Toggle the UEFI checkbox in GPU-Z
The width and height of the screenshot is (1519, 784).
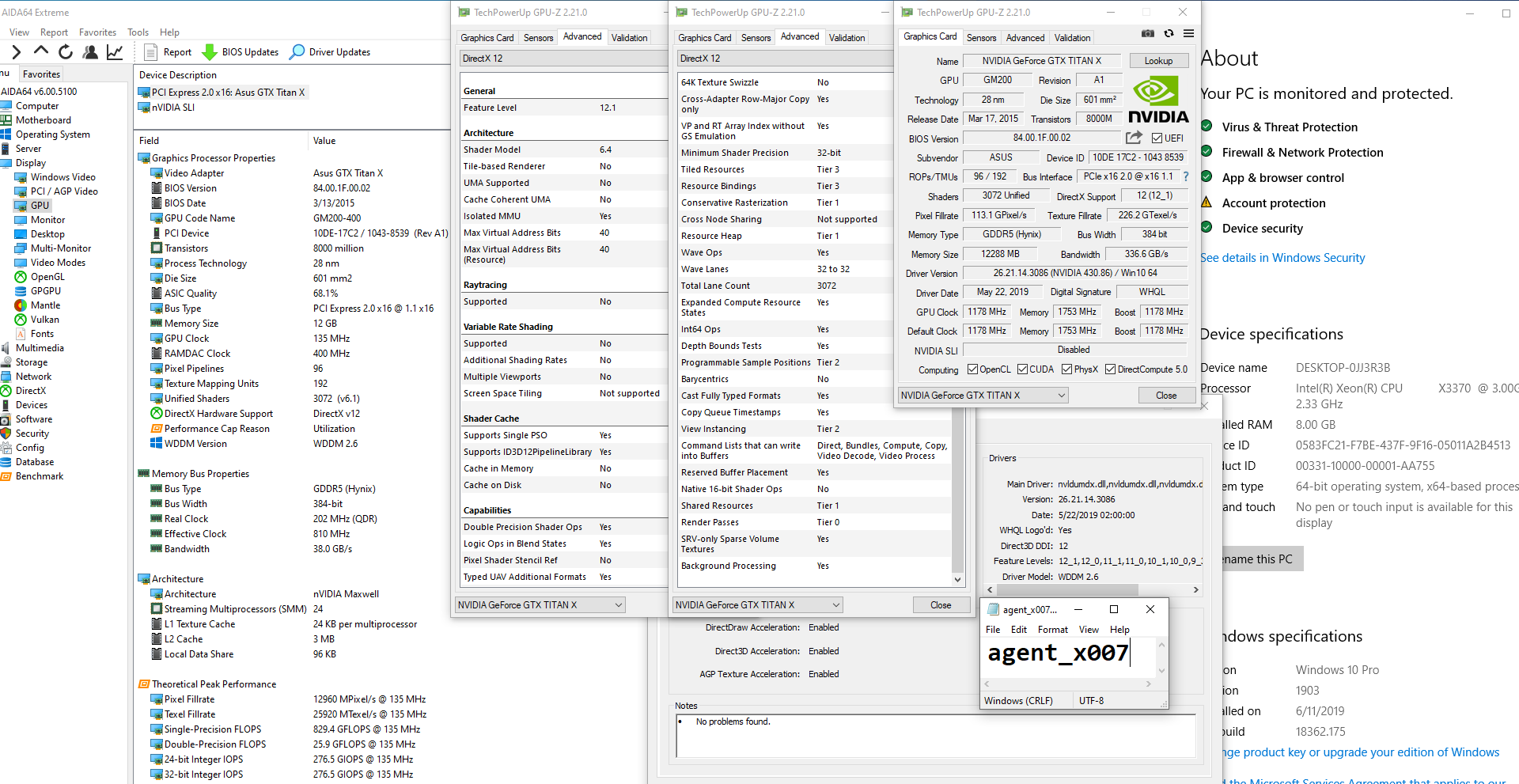pyautogui.click(x=1157, y=138)
